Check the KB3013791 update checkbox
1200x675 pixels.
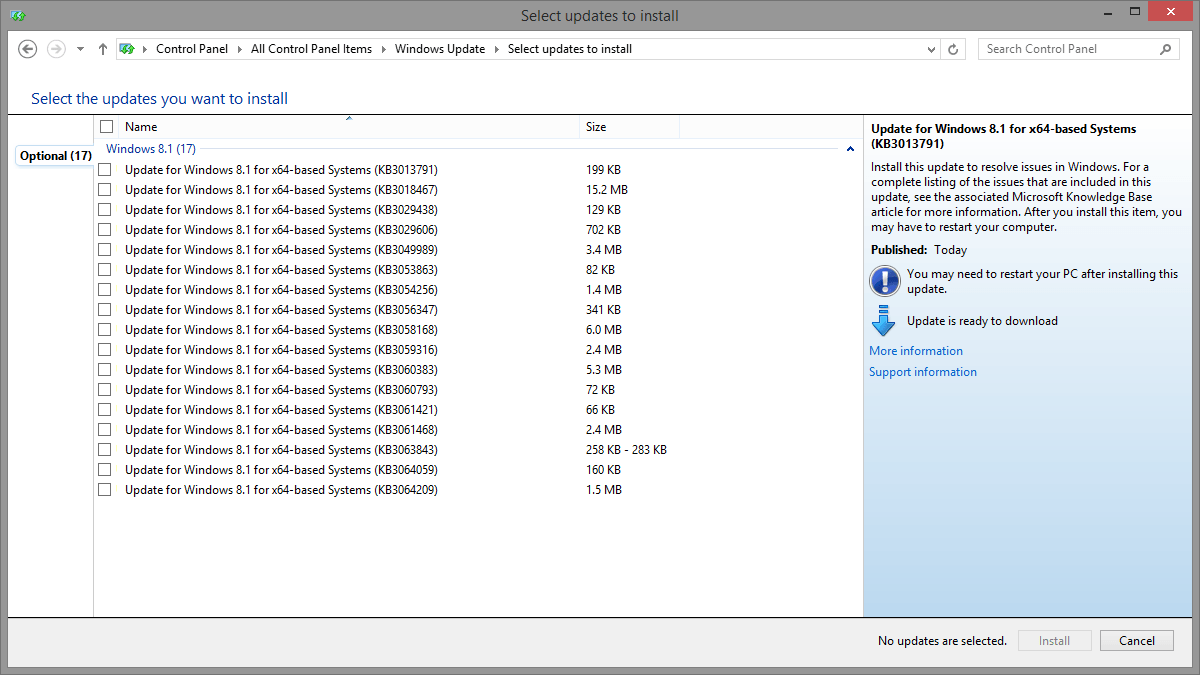[x=105, y=170]
